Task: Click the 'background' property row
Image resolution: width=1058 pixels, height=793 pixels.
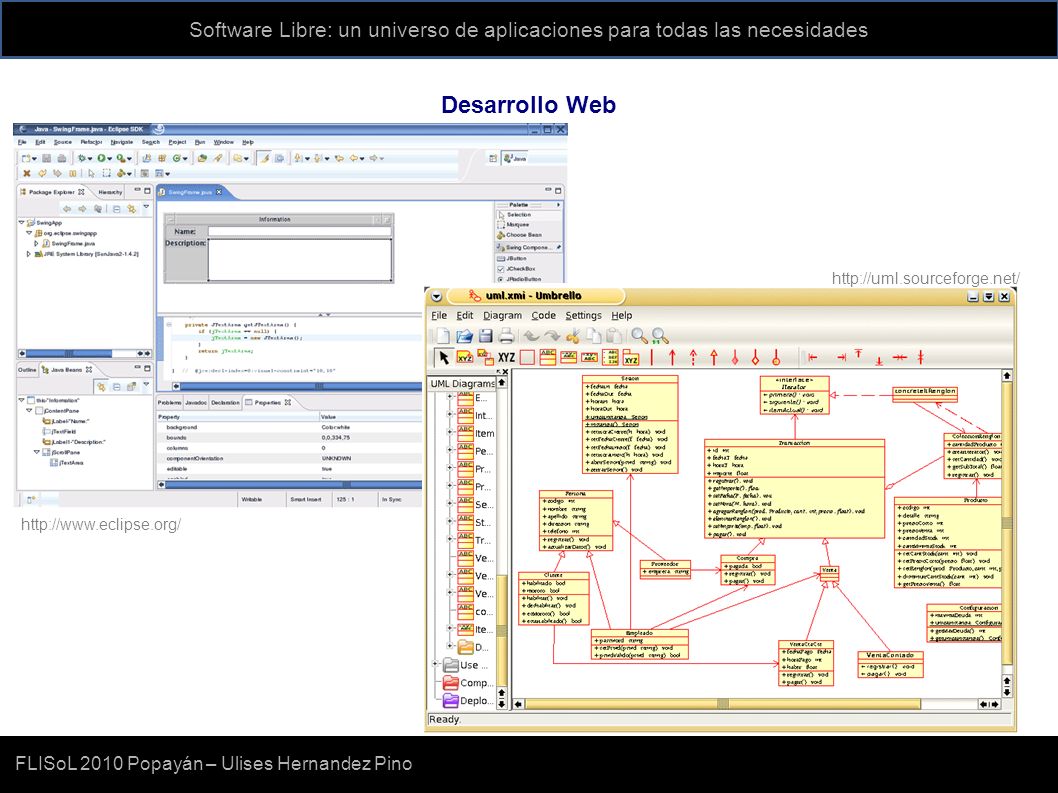Action: [x=289, y=427]
